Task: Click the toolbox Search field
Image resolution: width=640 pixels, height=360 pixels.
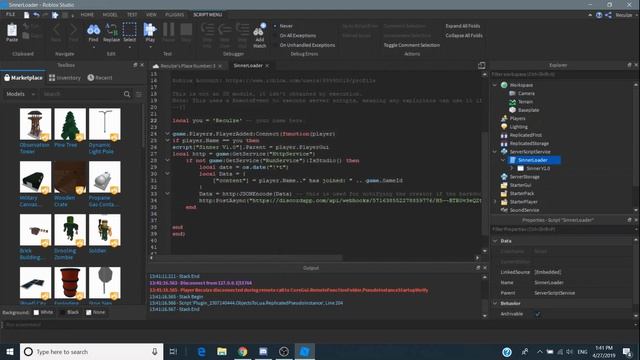Action: coord(81,94)
